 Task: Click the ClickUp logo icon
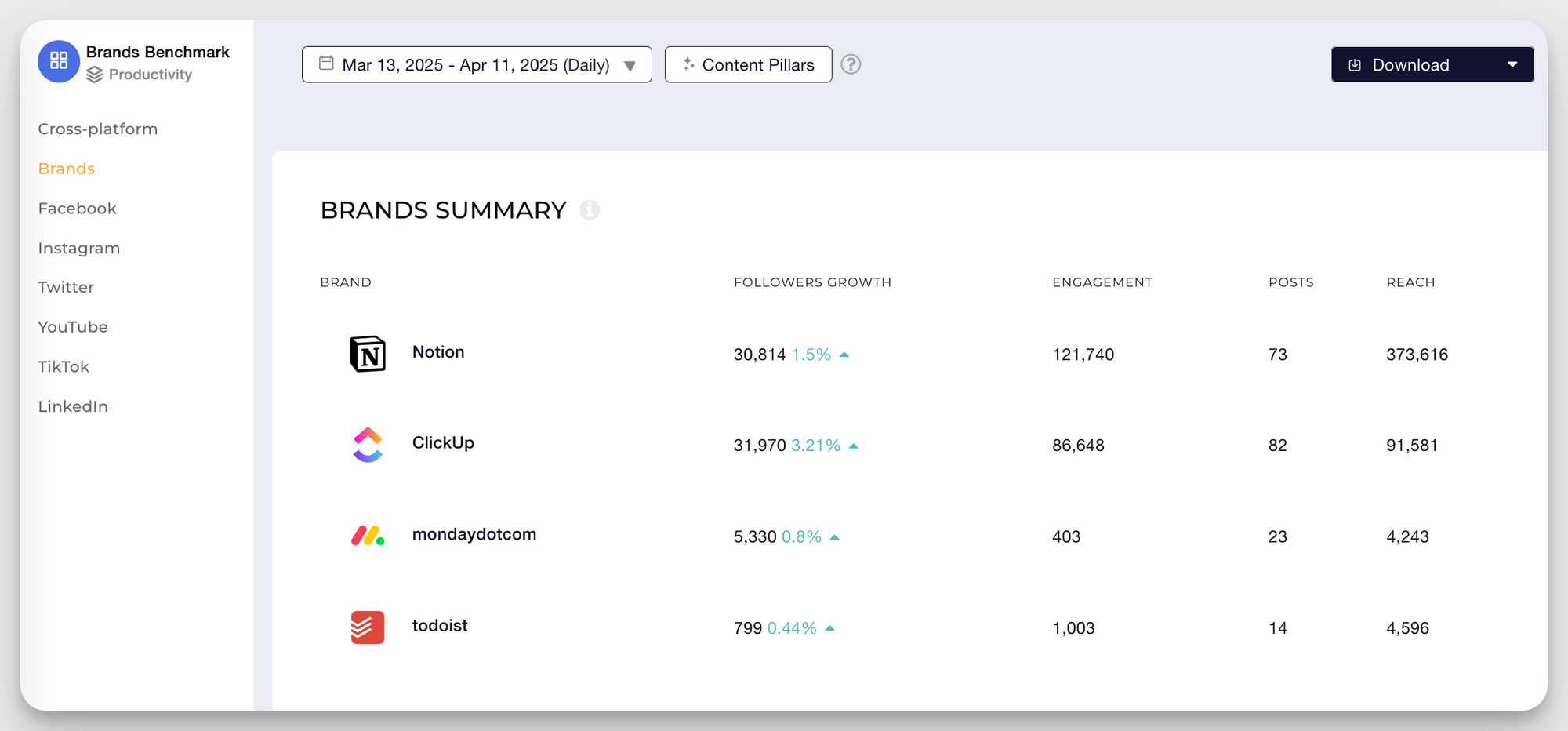[x=368, y=445]
